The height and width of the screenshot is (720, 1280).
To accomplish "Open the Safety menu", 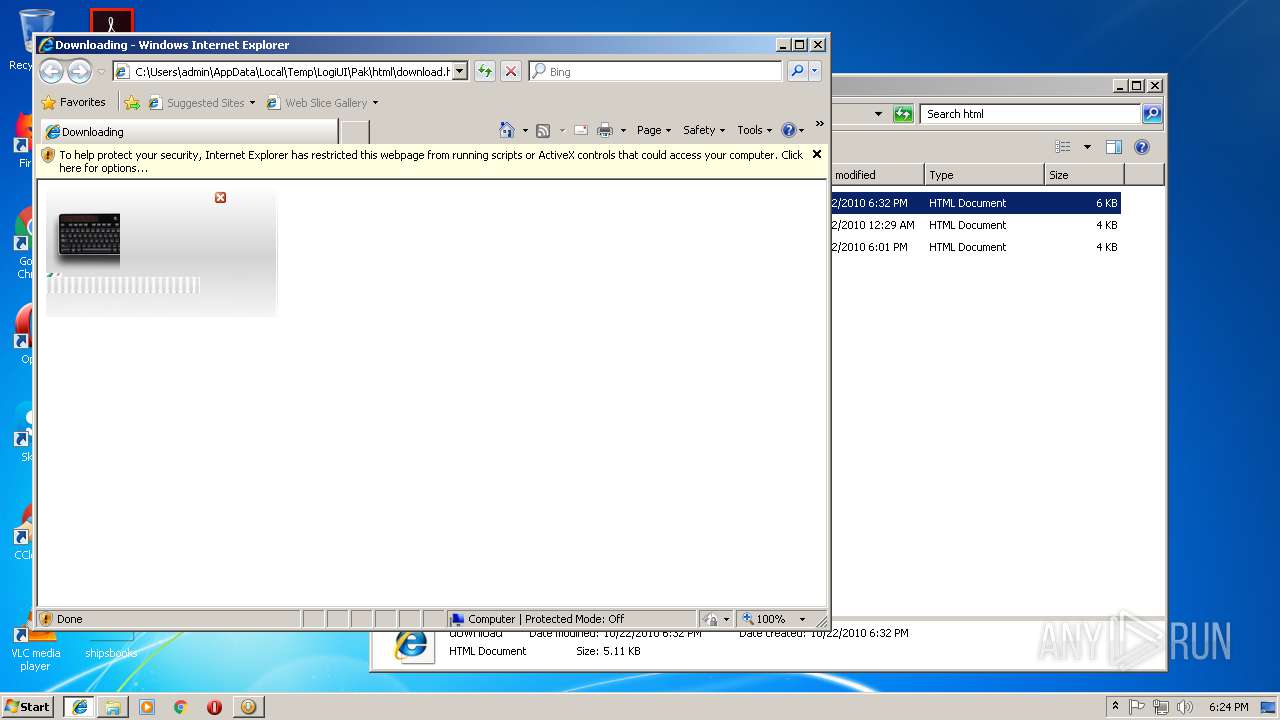I will click(704, 130).
